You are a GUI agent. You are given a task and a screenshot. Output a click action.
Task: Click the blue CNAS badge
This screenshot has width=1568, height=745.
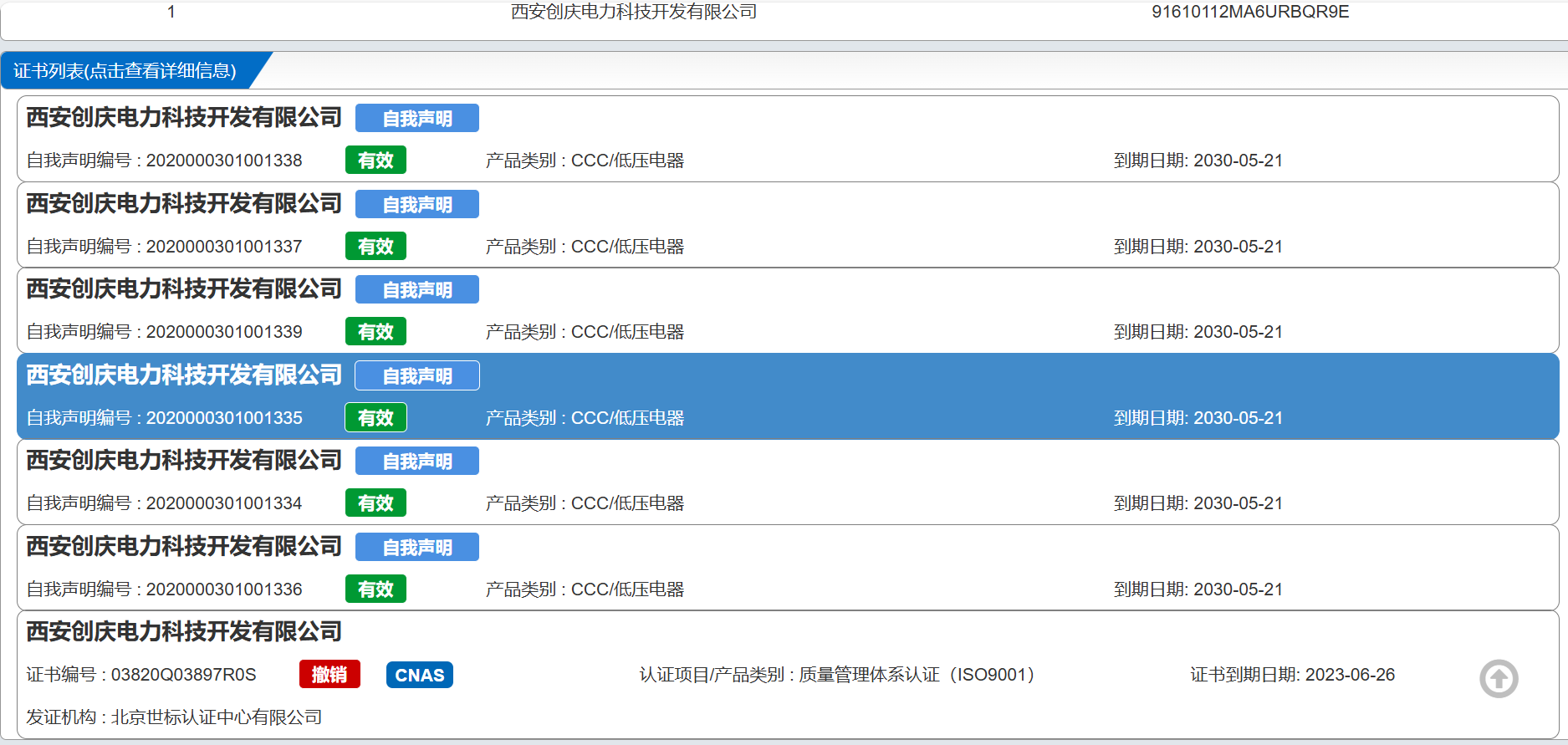point(420,675)
